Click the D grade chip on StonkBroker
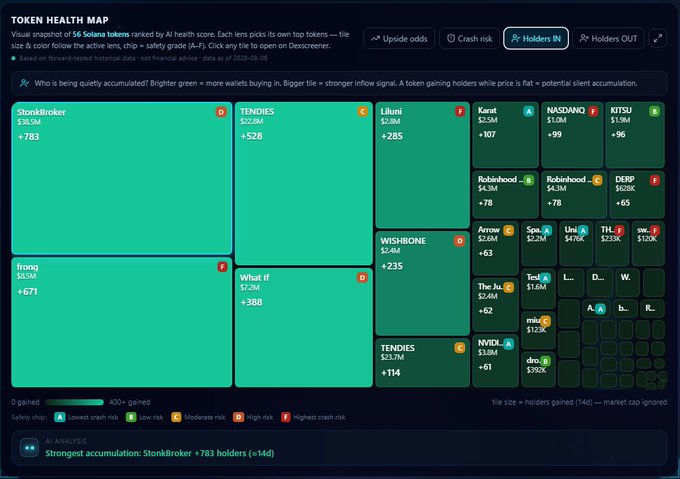This screenshot has height=479, width=680. pos(221,112)
